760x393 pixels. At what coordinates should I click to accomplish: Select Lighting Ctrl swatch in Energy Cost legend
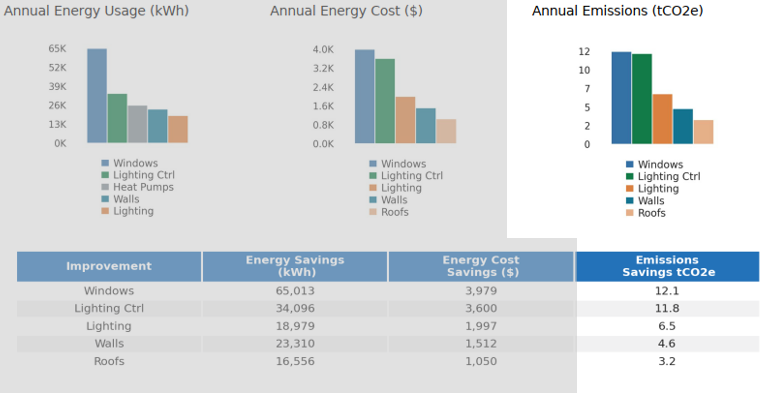[373, 176]
